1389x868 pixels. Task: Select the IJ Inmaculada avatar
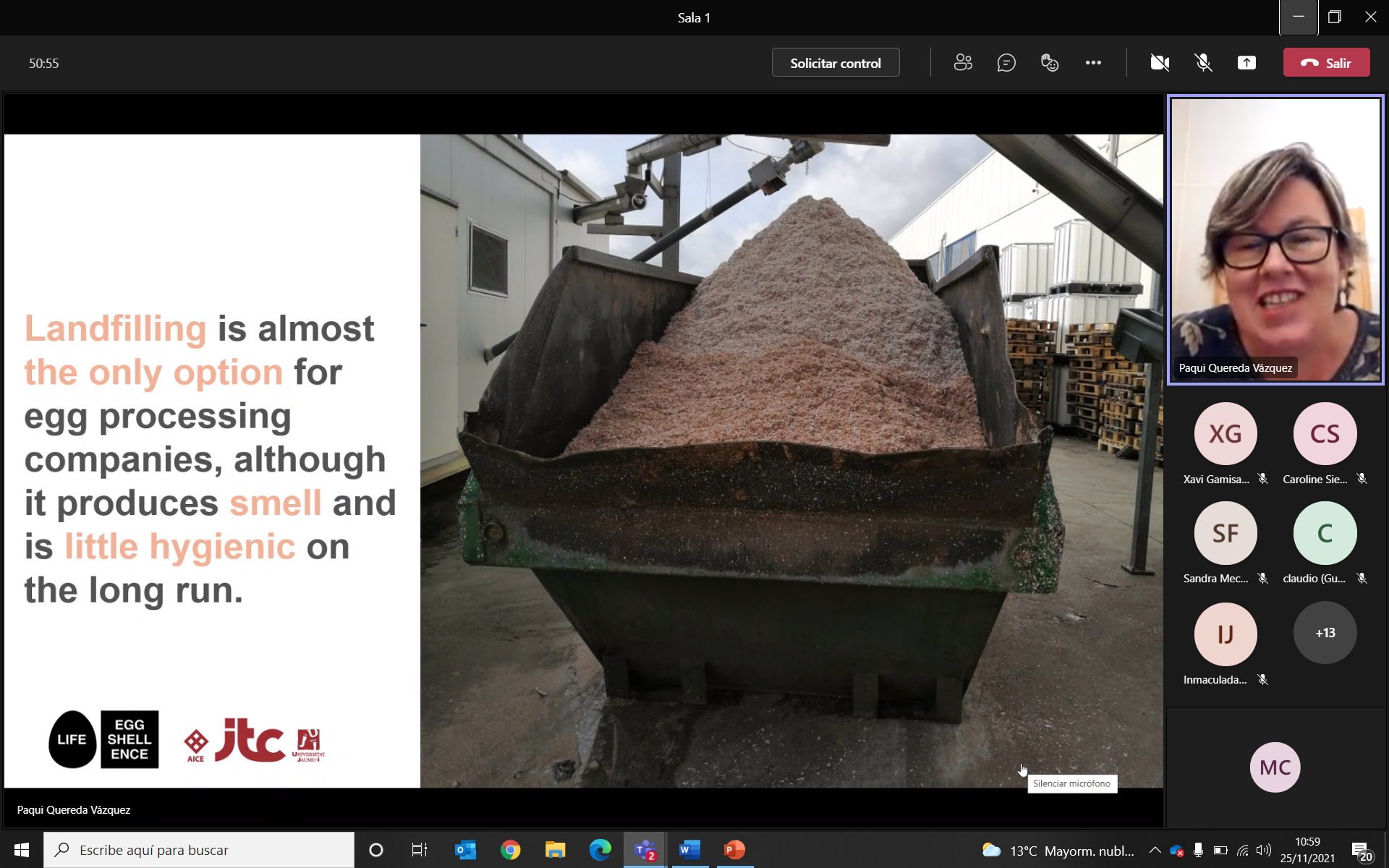click(1226, 634)
